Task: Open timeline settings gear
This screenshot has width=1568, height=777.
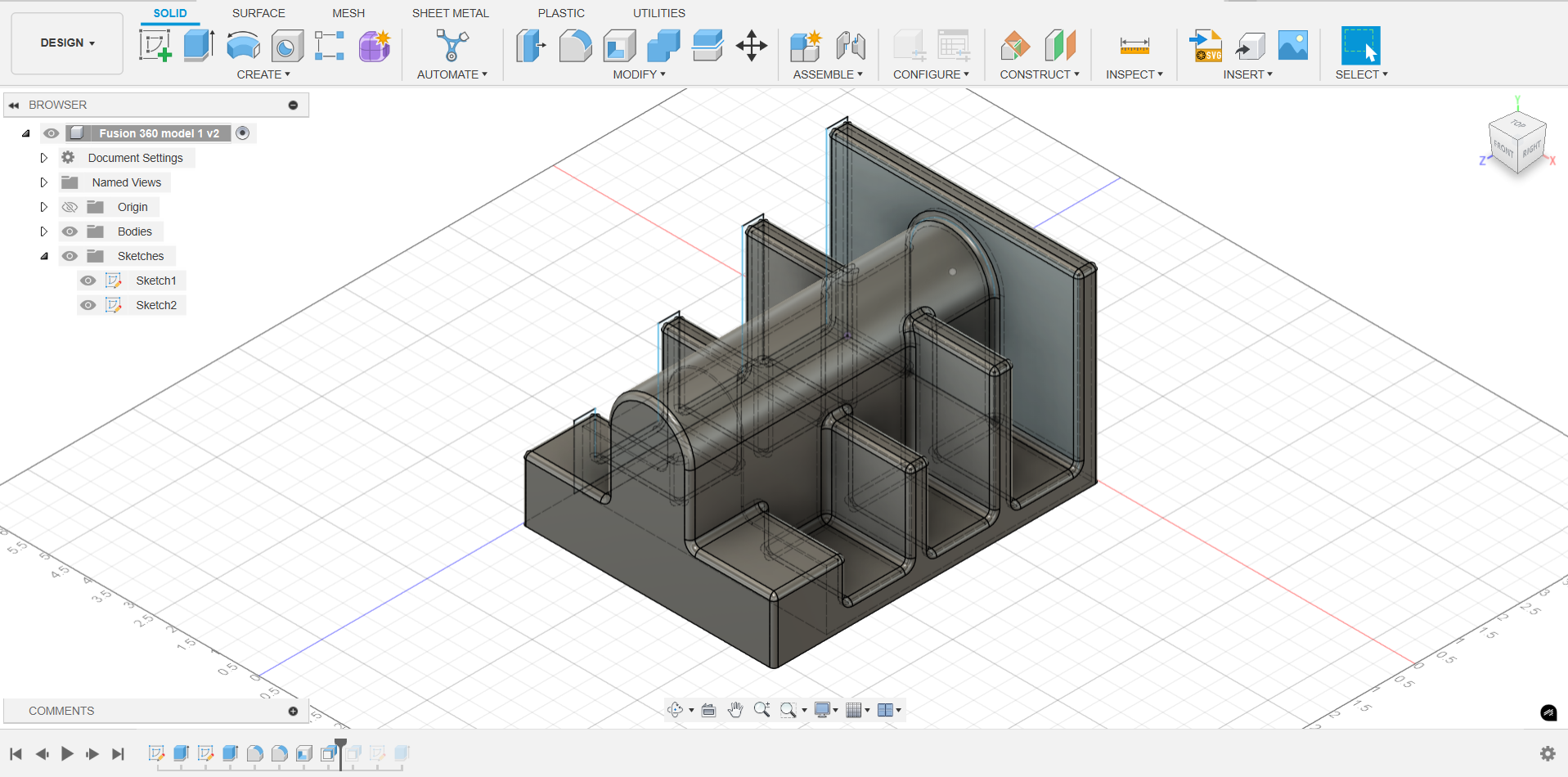Action: pos(1548,753)
